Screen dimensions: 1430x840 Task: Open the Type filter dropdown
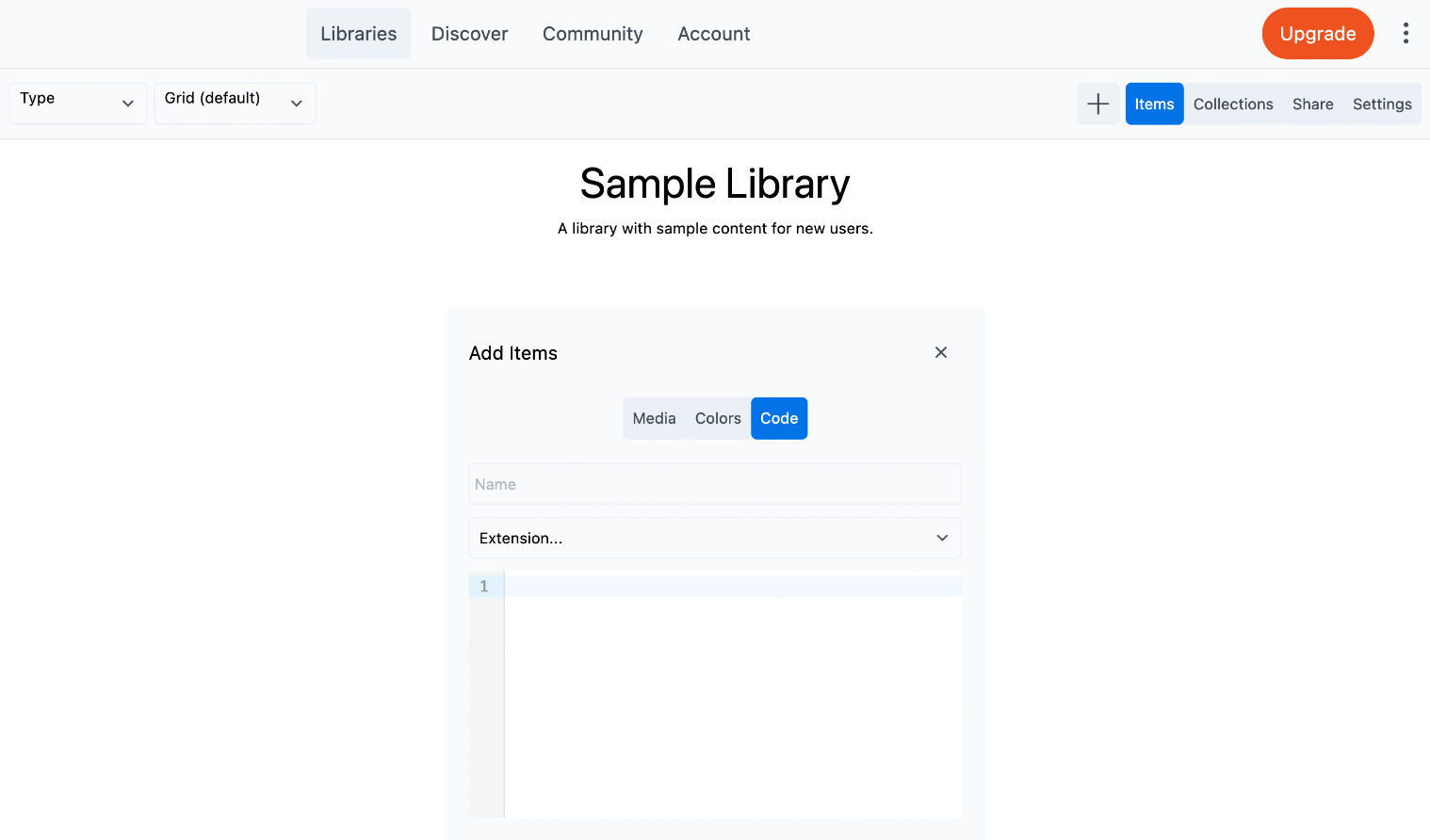click(x=78, y=104)
